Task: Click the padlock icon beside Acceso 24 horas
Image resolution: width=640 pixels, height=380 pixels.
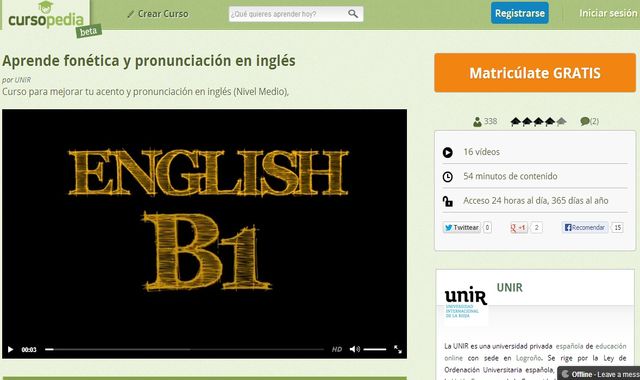Action: pos(448,201)
